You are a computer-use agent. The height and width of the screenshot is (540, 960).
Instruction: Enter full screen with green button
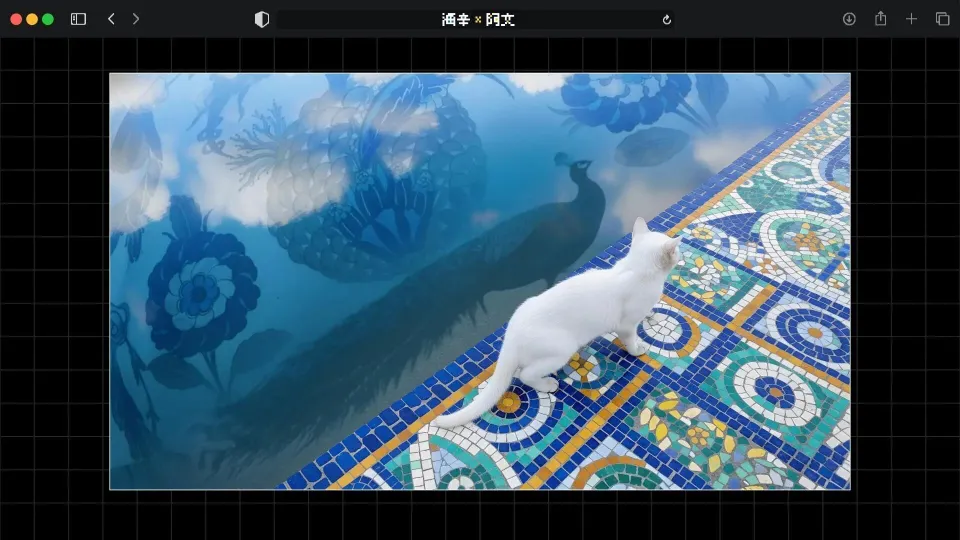48,19
